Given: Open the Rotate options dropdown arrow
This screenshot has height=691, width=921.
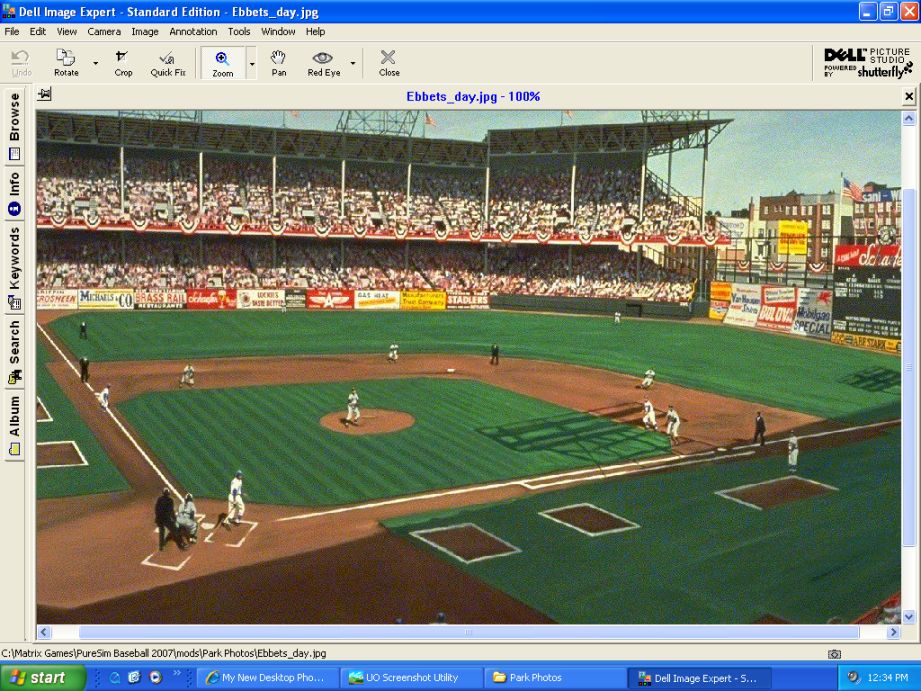Looking at the screenshot, I should point(96,63).
